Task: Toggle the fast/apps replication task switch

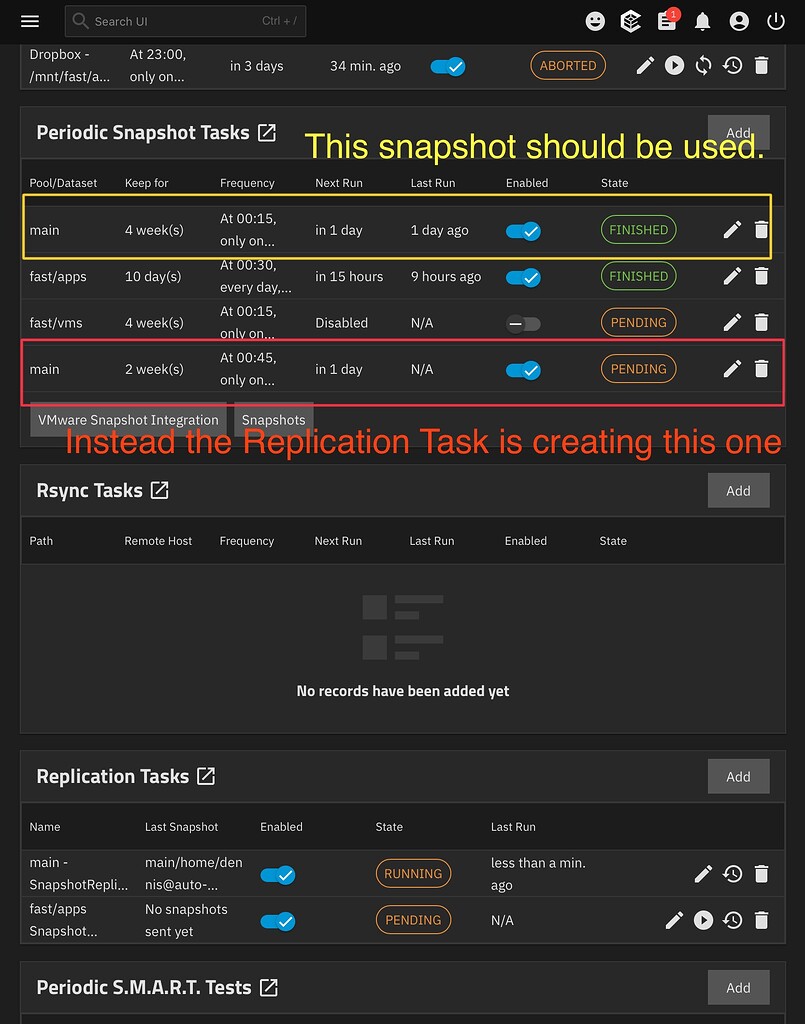Action: (x=278, y=919)
